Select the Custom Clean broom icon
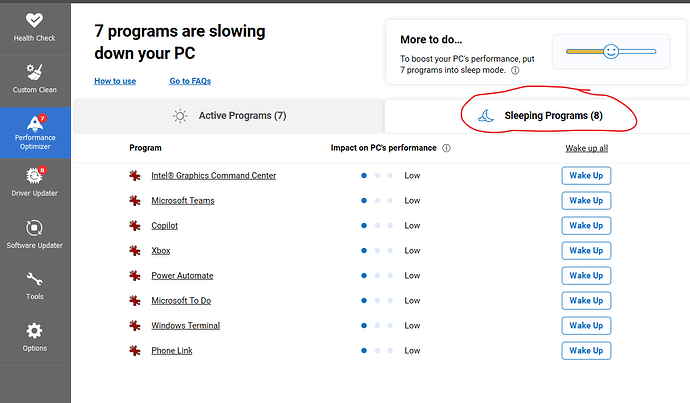 [34, 72]
